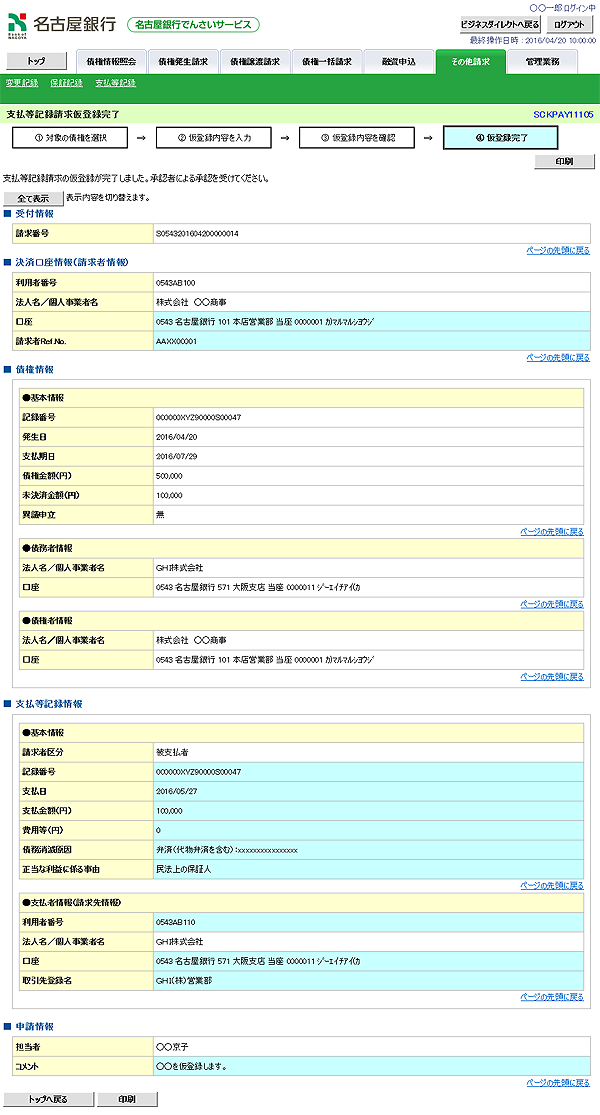Click the 申請情報 section heading
This screenshot has height=1115, width=600.
(34, 1027)
